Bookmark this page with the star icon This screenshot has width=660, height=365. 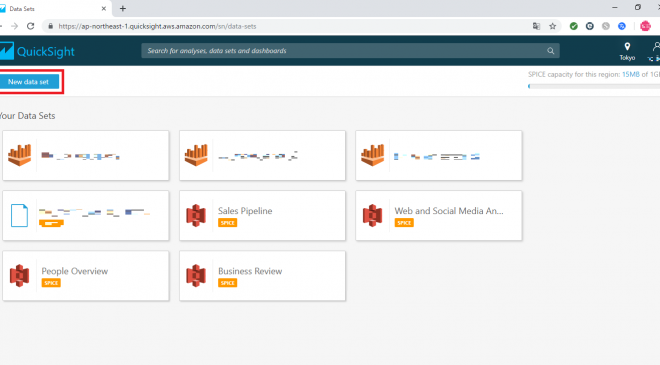553,26
